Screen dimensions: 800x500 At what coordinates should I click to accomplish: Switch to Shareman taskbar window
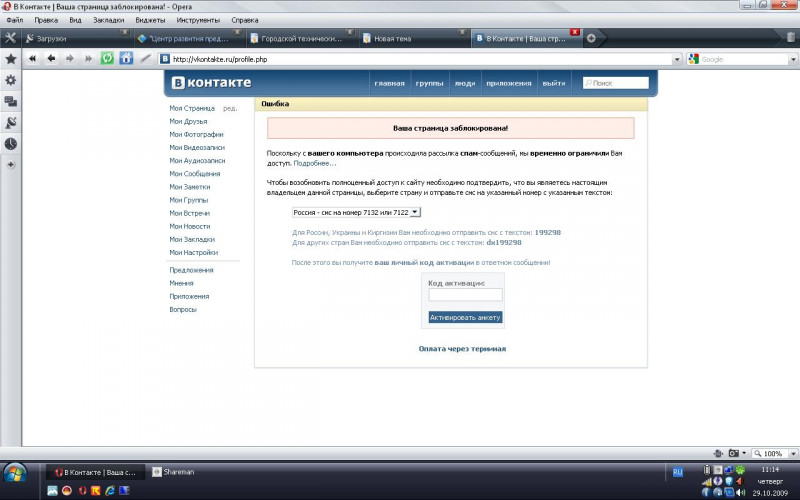pos(173,472)
